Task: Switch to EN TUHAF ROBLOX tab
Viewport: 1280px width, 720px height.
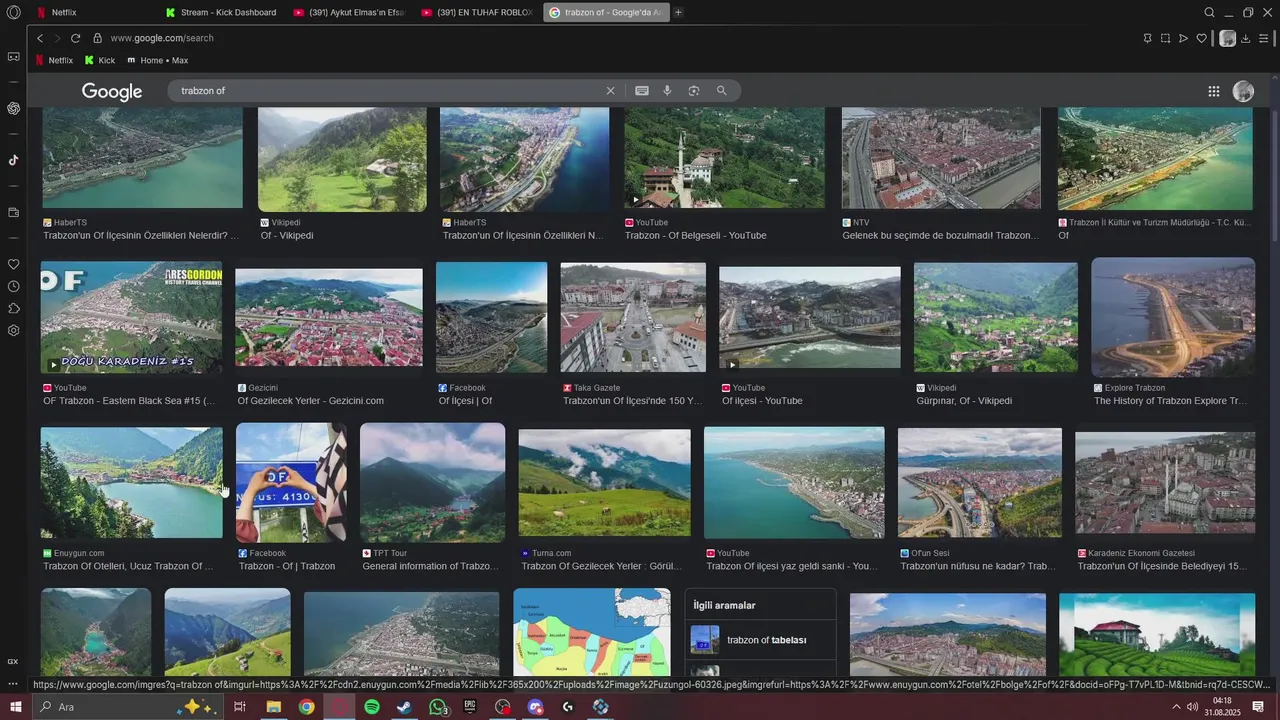Action: coord(477,12)
